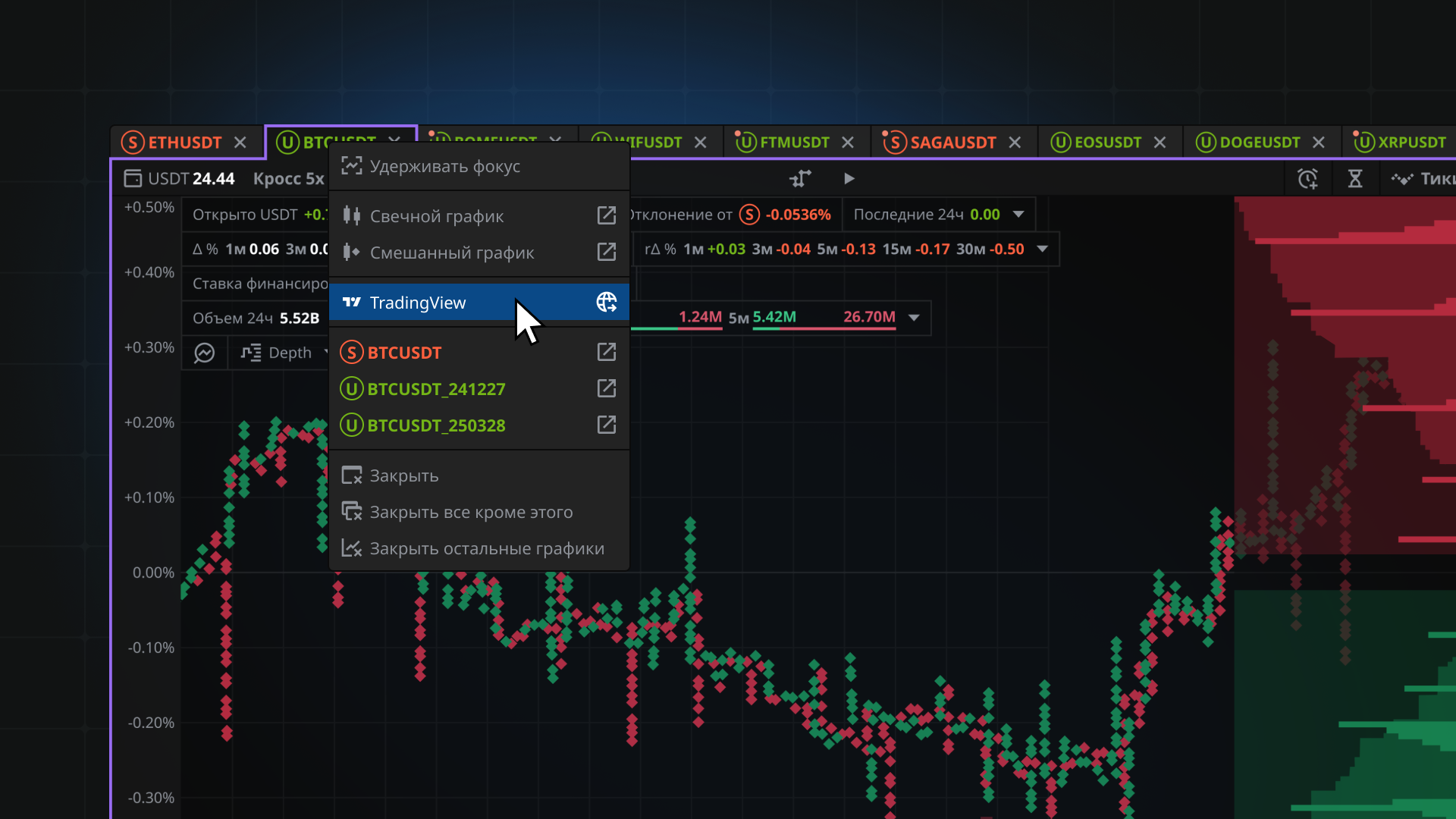Open the chart indicator icon left of Depth

205,353
